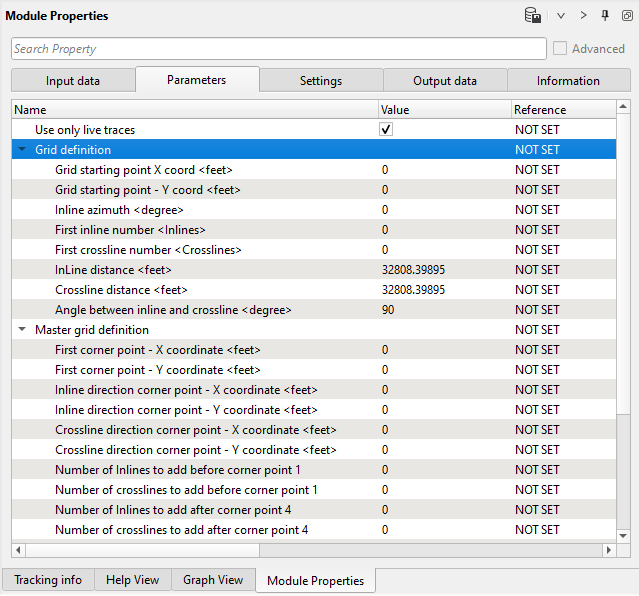
Task: Pin the Module Properties panel
Action: coord(605,16)
